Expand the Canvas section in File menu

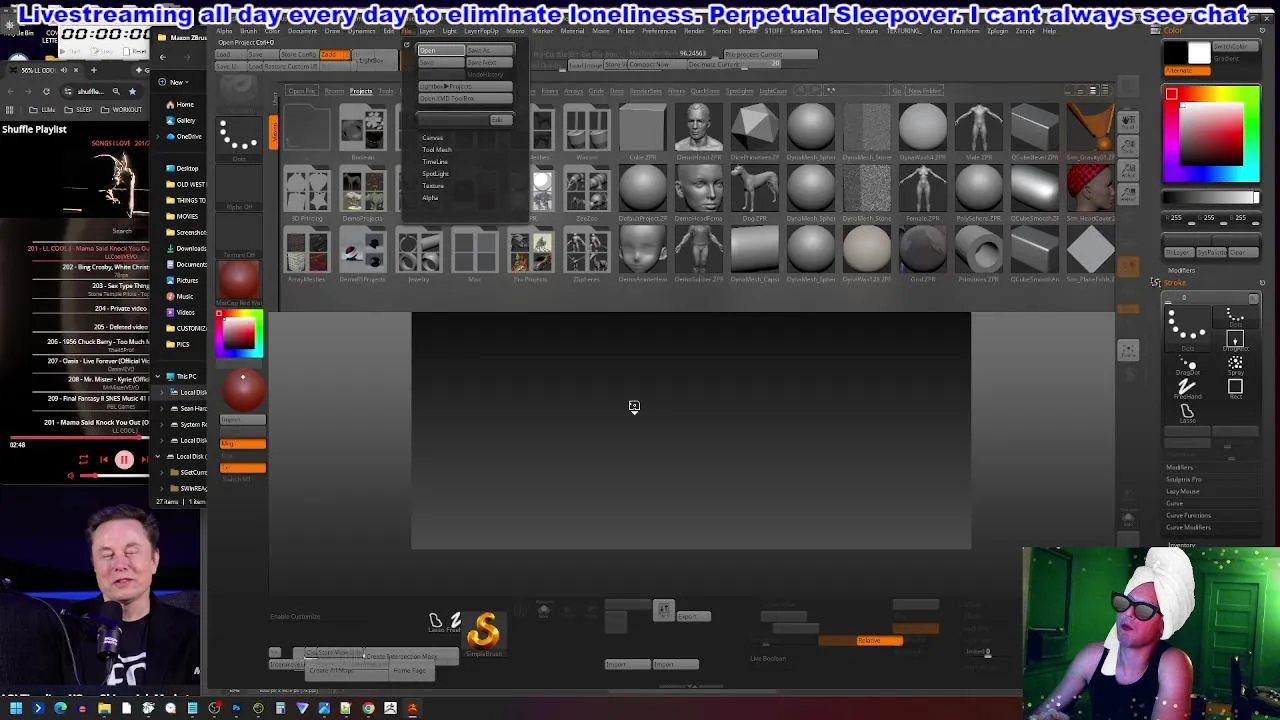(x=432, y=138)
